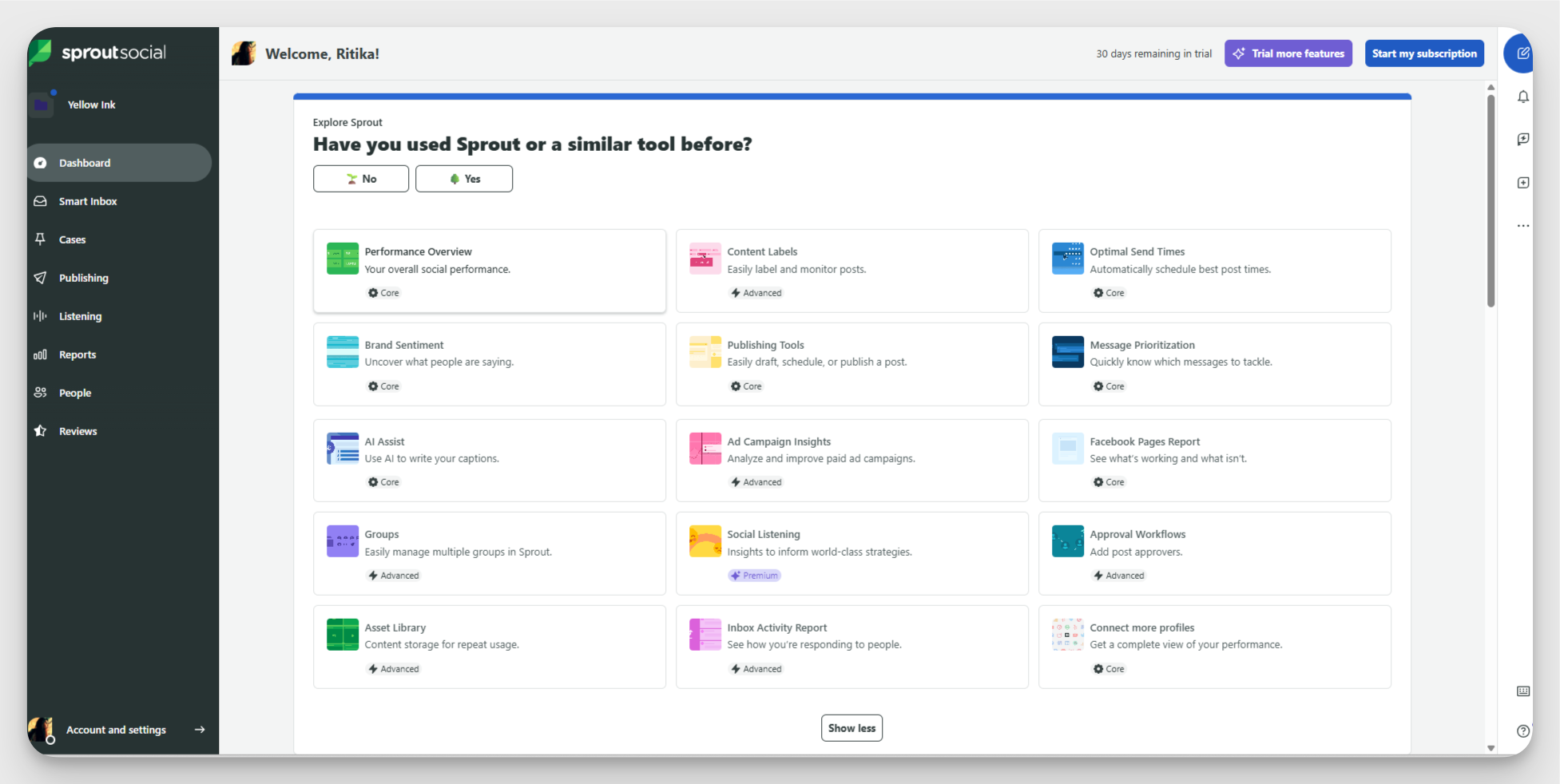This screenshot has width=1560, height=784.
Task: Click 'See how you're responding to people.' text
Action: pos(814,644)
